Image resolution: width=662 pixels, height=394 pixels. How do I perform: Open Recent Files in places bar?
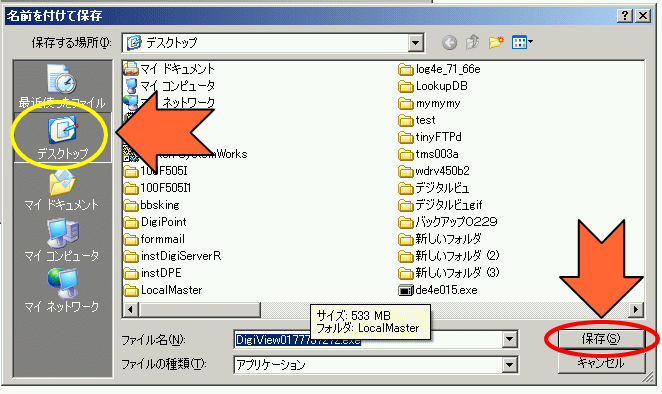pos(62,87)
